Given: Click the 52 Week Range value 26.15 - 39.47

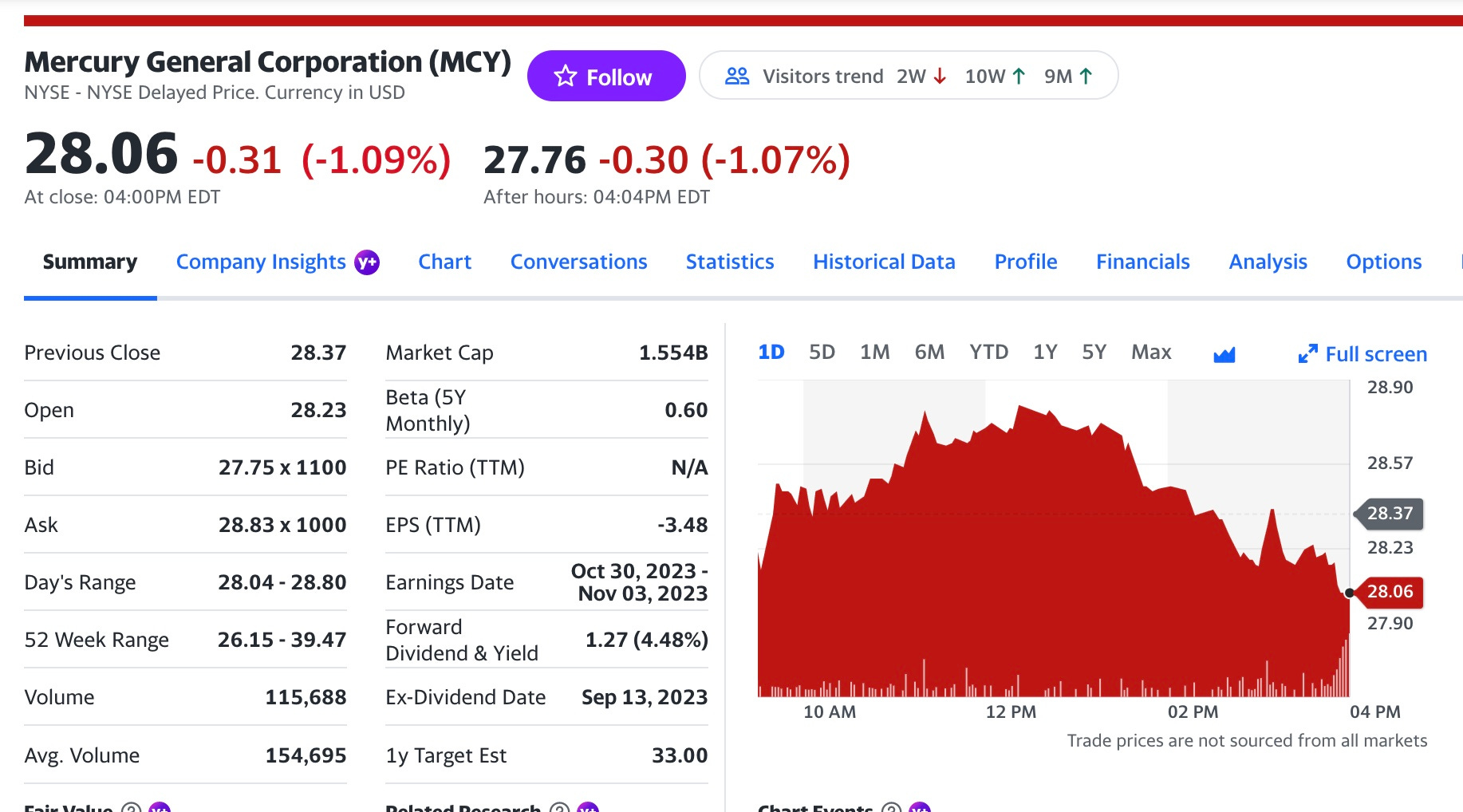Looking at the screenshot, I should (x=282, y=640).
